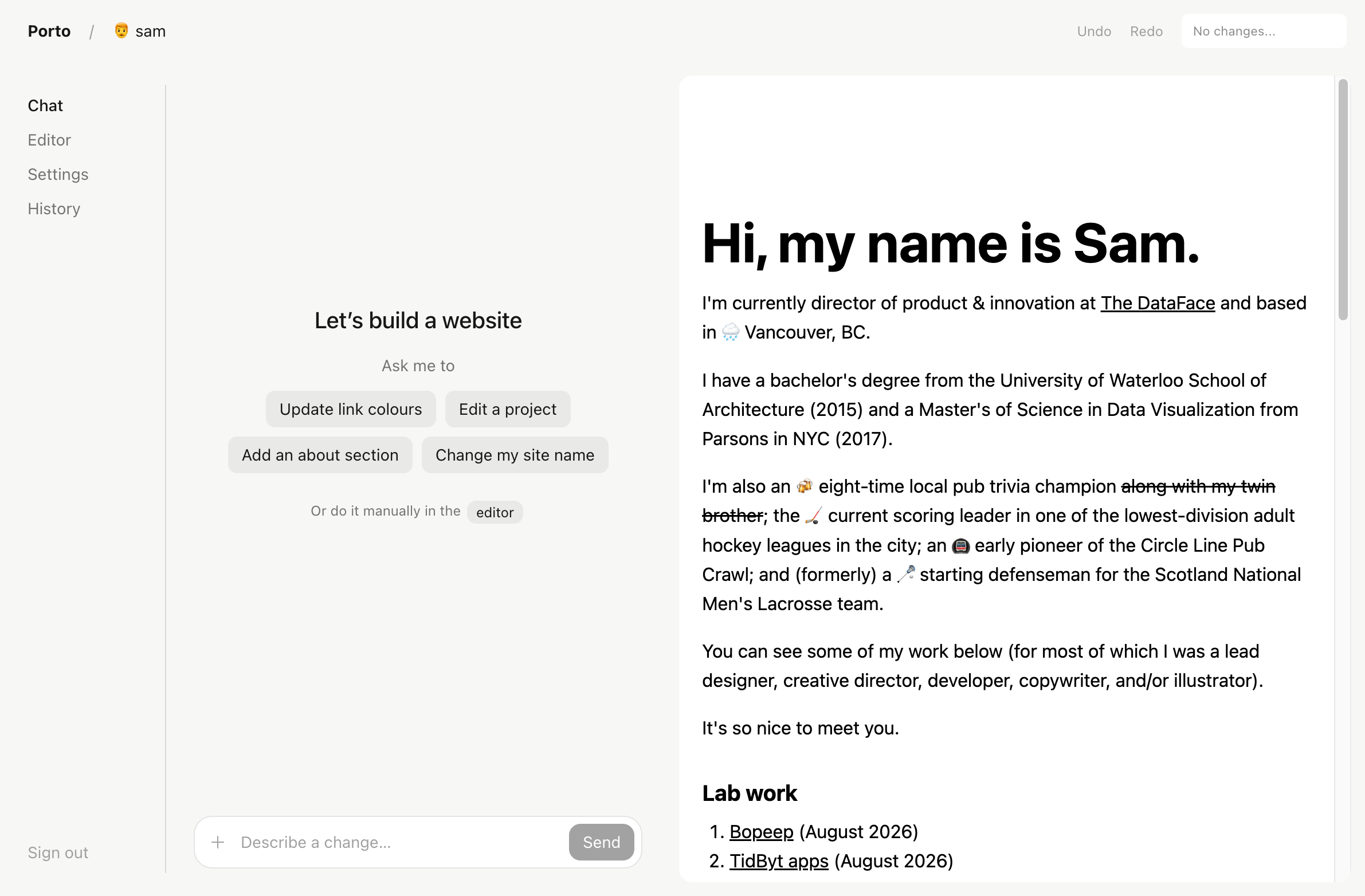Click the No changes field
The height and width of the screenshot is (896, 1365).
coord(1264,31)
